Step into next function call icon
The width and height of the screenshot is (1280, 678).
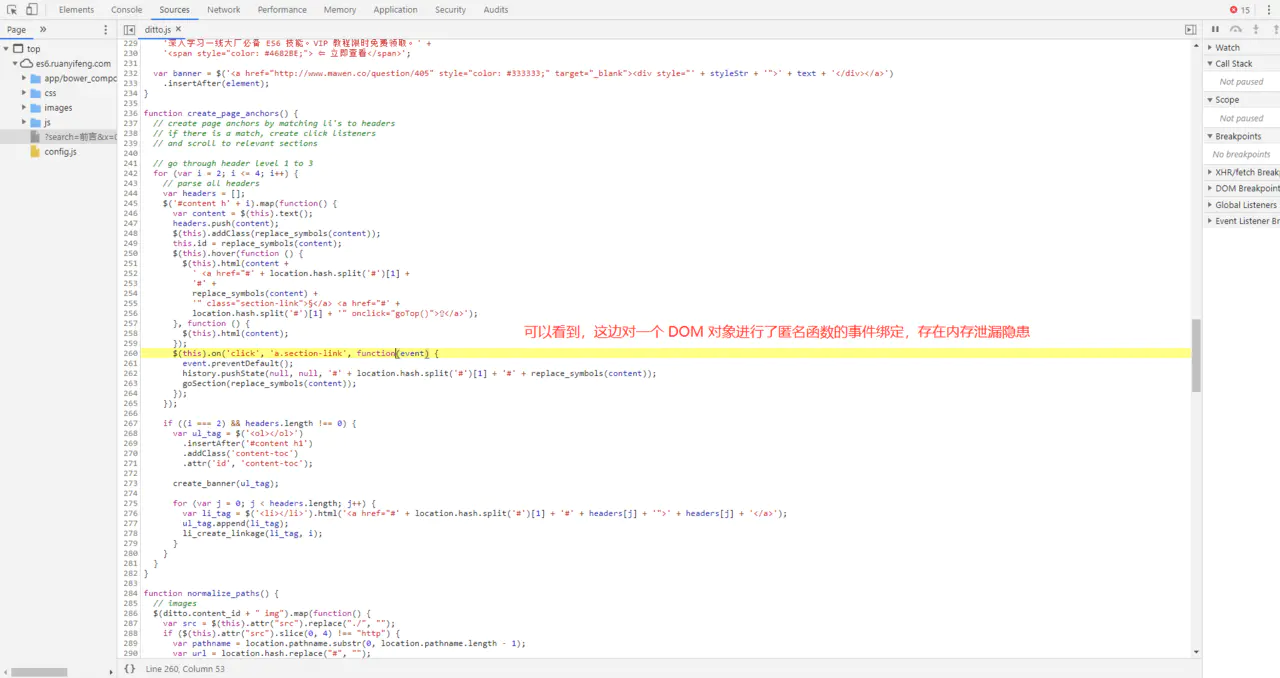tap(1254, 30)
